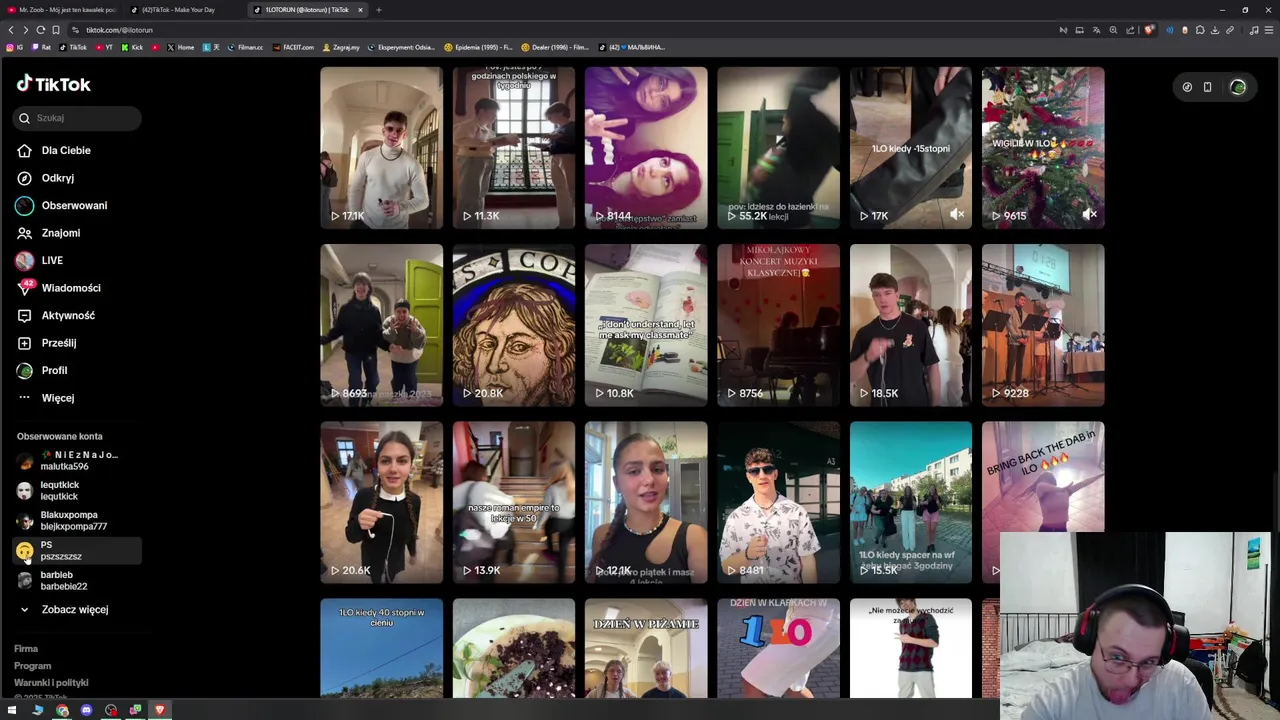This screenshot has width=1280, height=720.
Task: Open Copernicus stained glass video 20.8K
Action: (514, 325)
